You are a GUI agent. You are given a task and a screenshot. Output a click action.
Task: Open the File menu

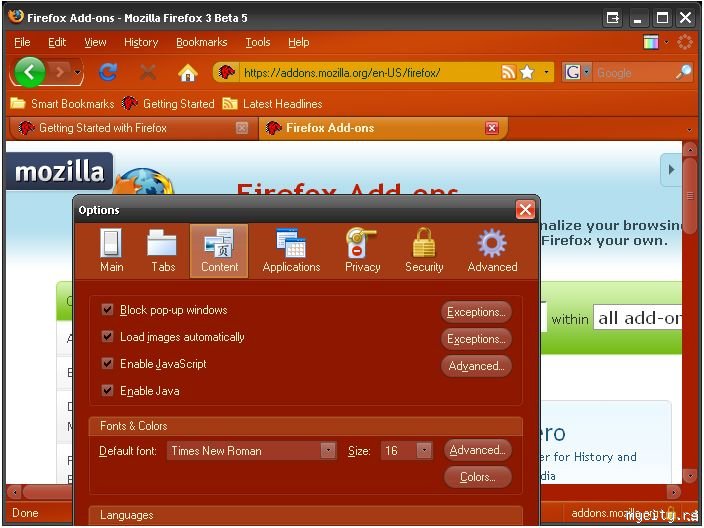point(22,42)
